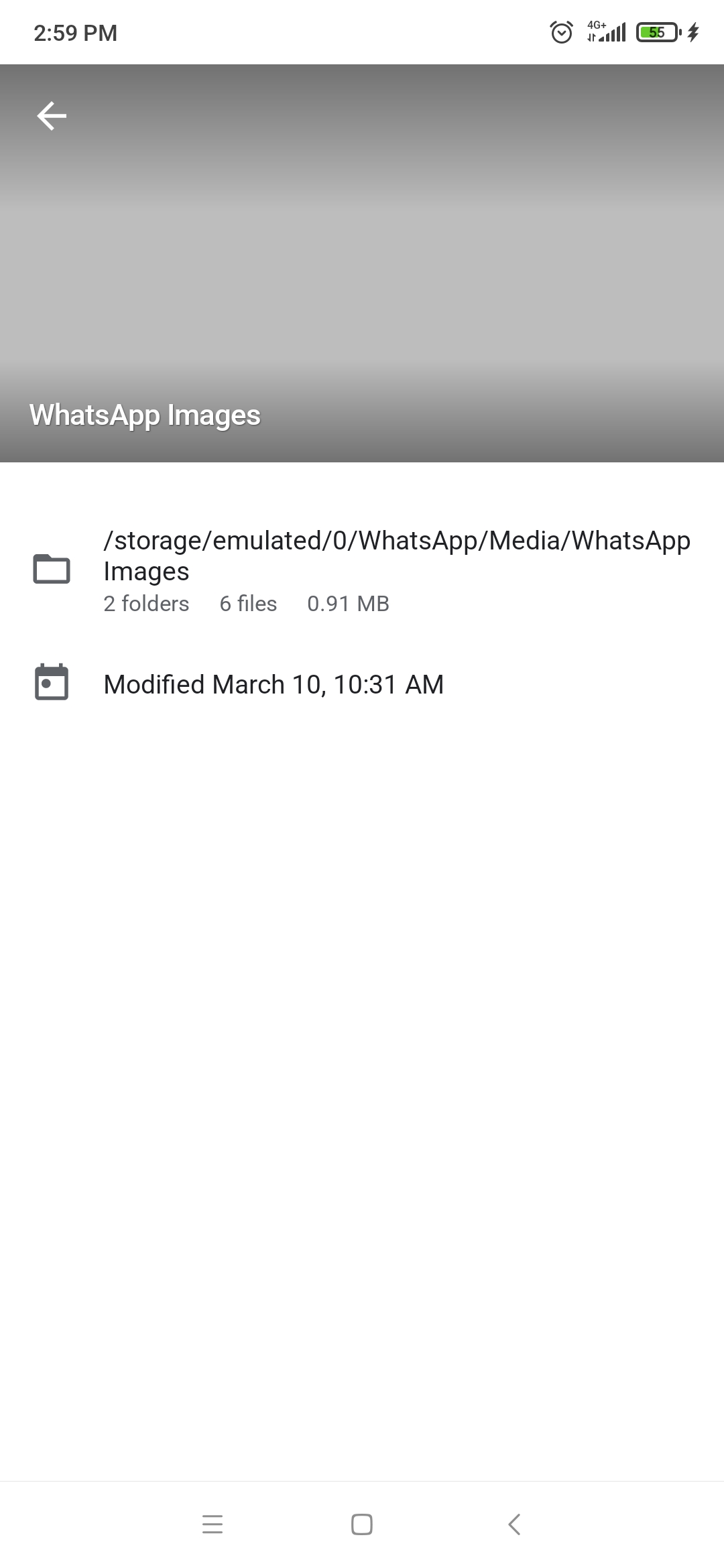Select the WhatsApp Images title
Screen dimensions: 724x1568
(x=145, y=415)
